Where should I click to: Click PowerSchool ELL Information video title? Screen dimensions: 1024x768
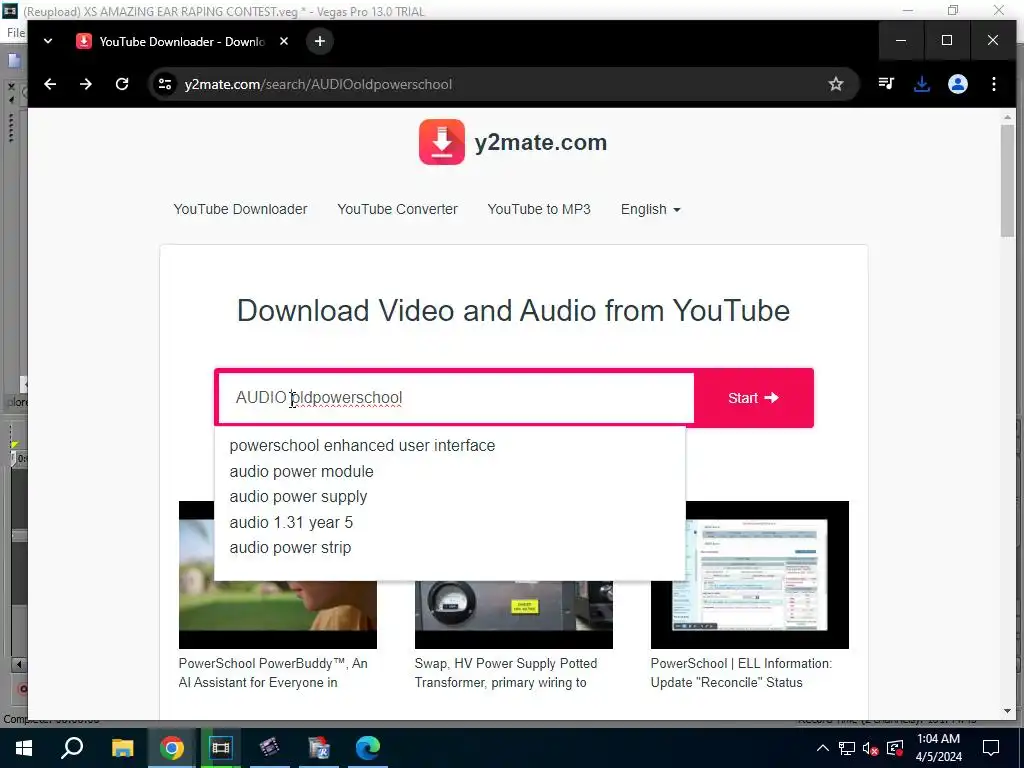coord(741,673)
